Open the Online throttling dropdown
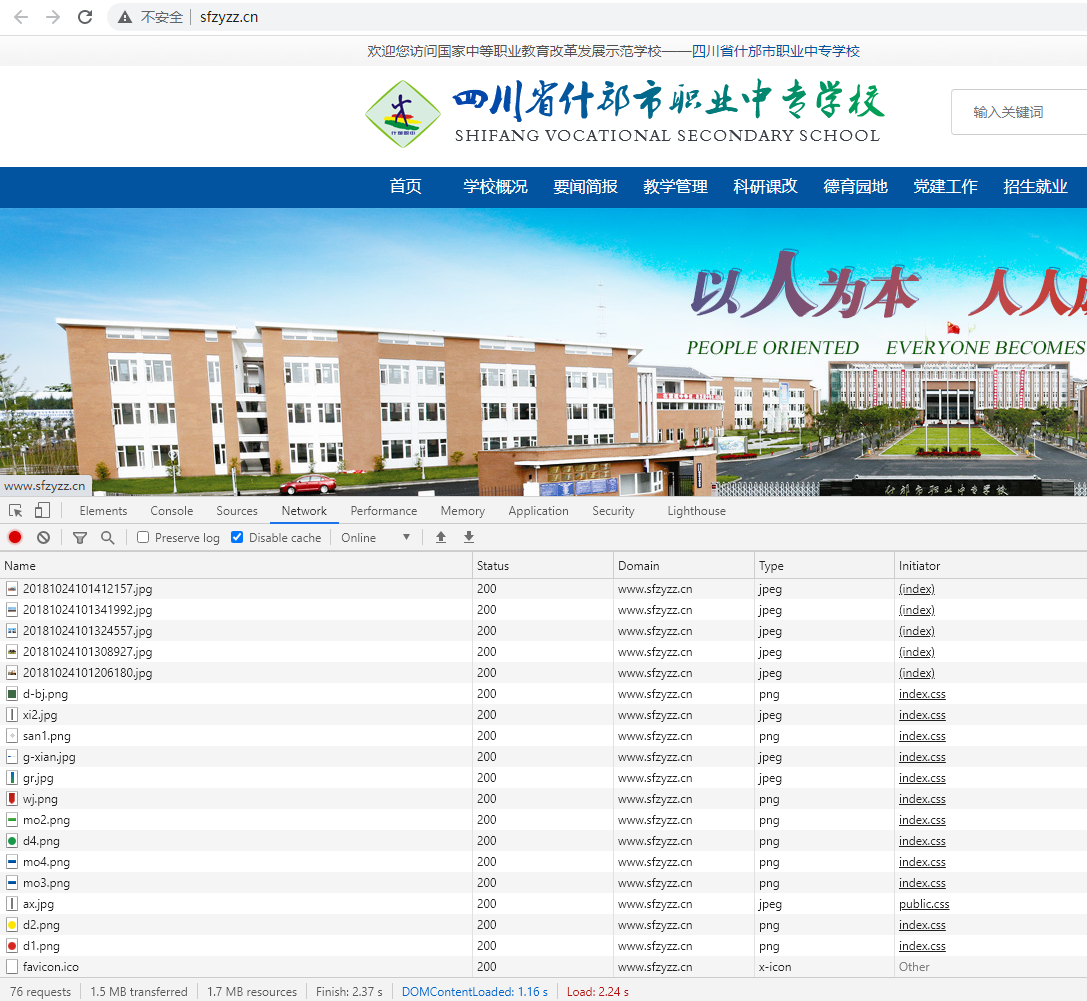 [x=376, y=538]
